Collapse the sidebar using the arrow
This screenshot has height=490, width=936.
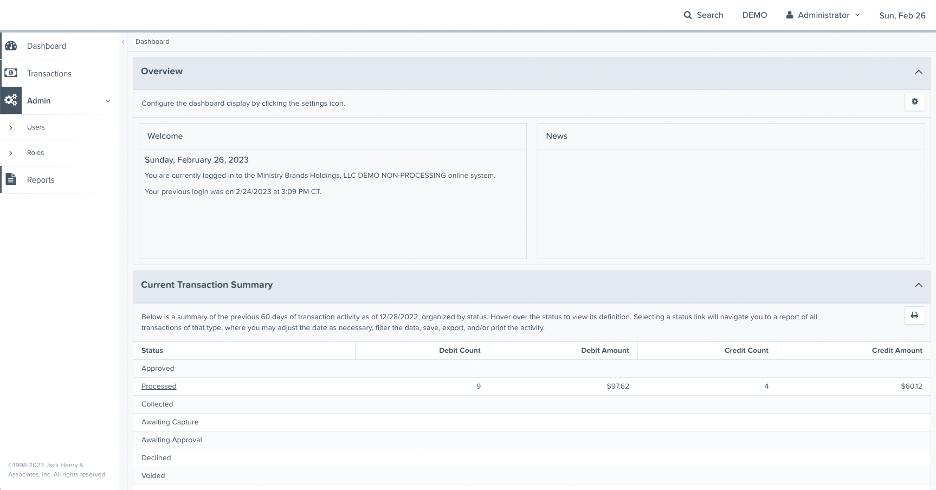(x=123, y=42)
